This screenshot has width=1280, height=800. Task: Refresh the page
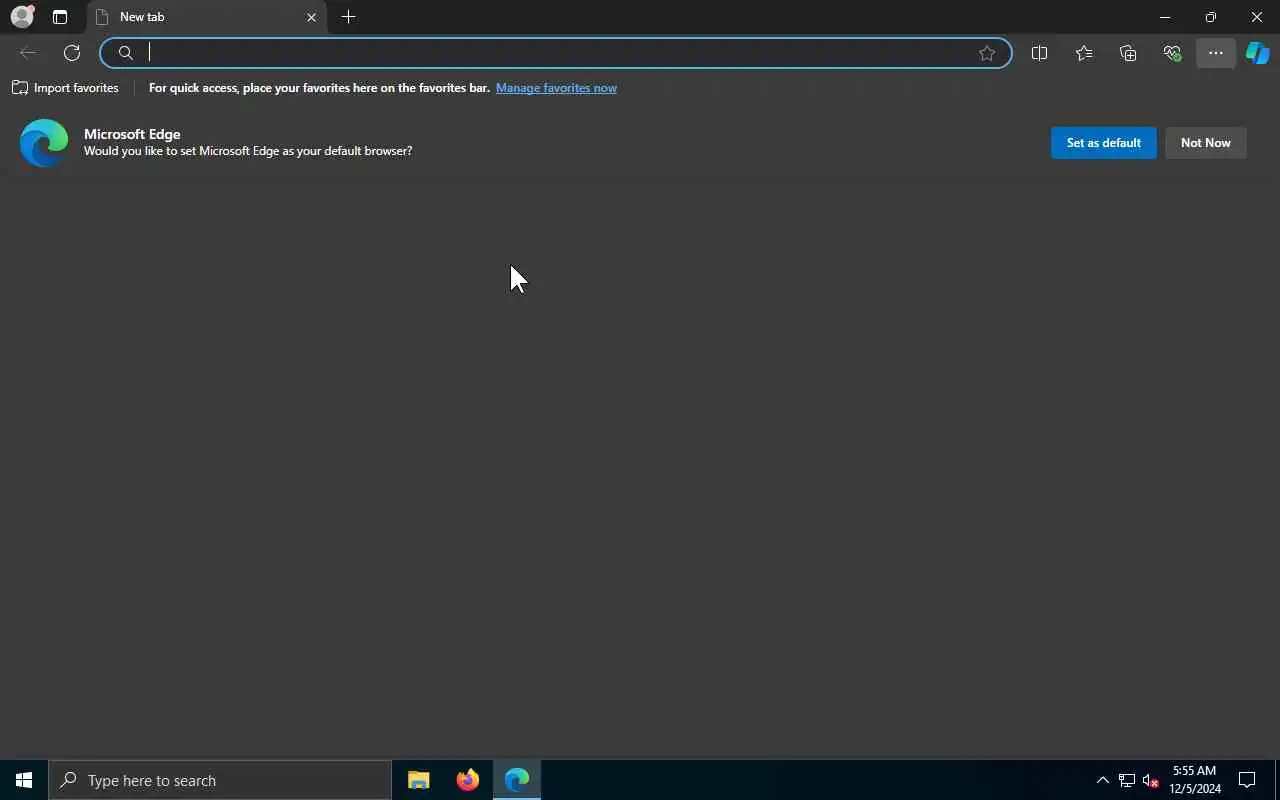click(x=72, y=53)
